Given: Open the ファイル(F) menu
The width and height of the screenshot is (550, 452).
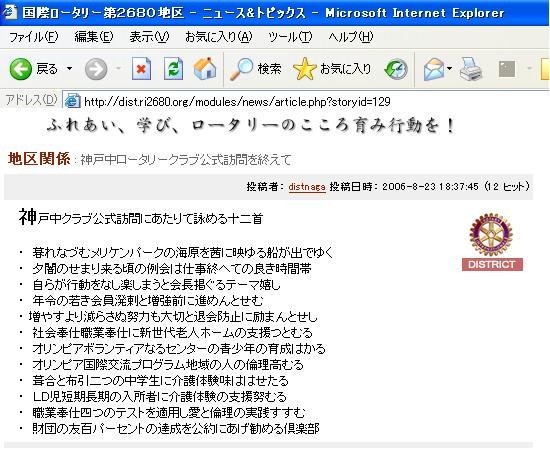Looking at the screenshot, I should click(33, 36).
